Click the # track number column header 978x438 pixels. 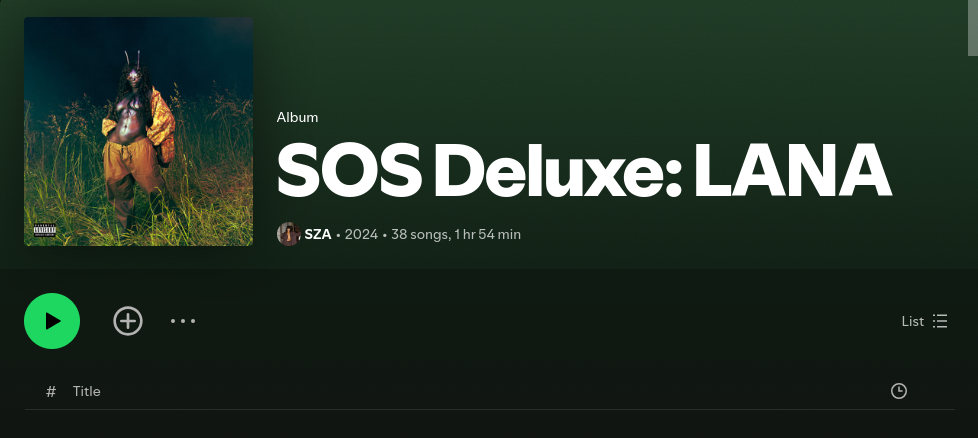[x=51, y=391]
